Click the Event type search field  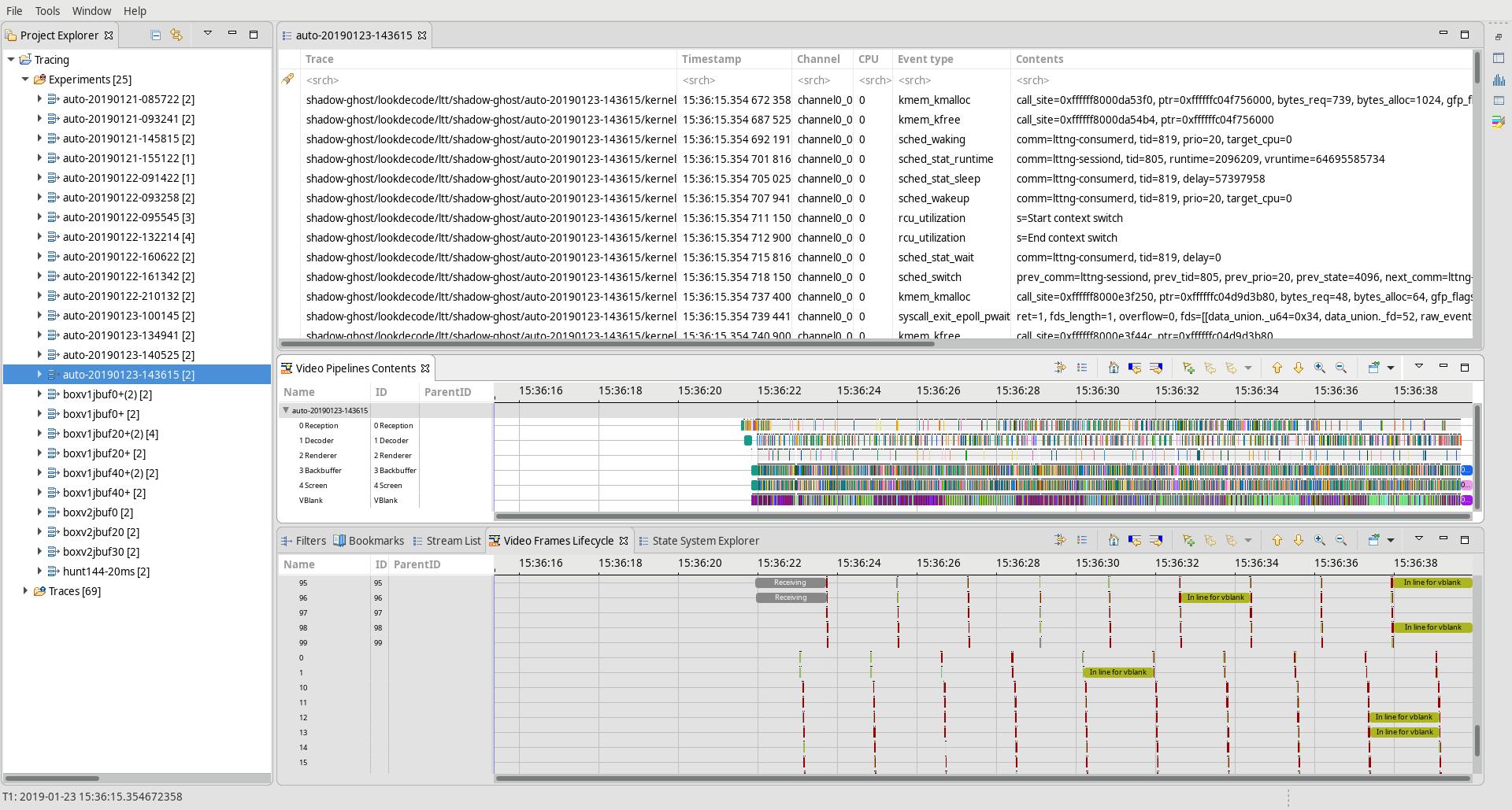coord(952,80)
